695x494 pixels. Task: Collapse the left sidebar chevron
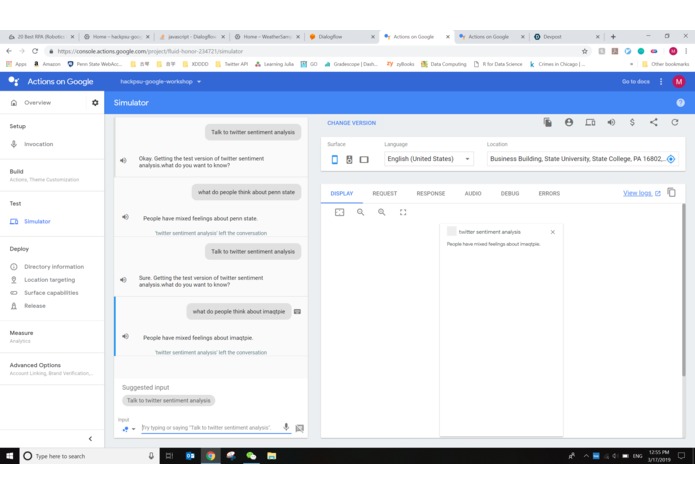[90, 439]
